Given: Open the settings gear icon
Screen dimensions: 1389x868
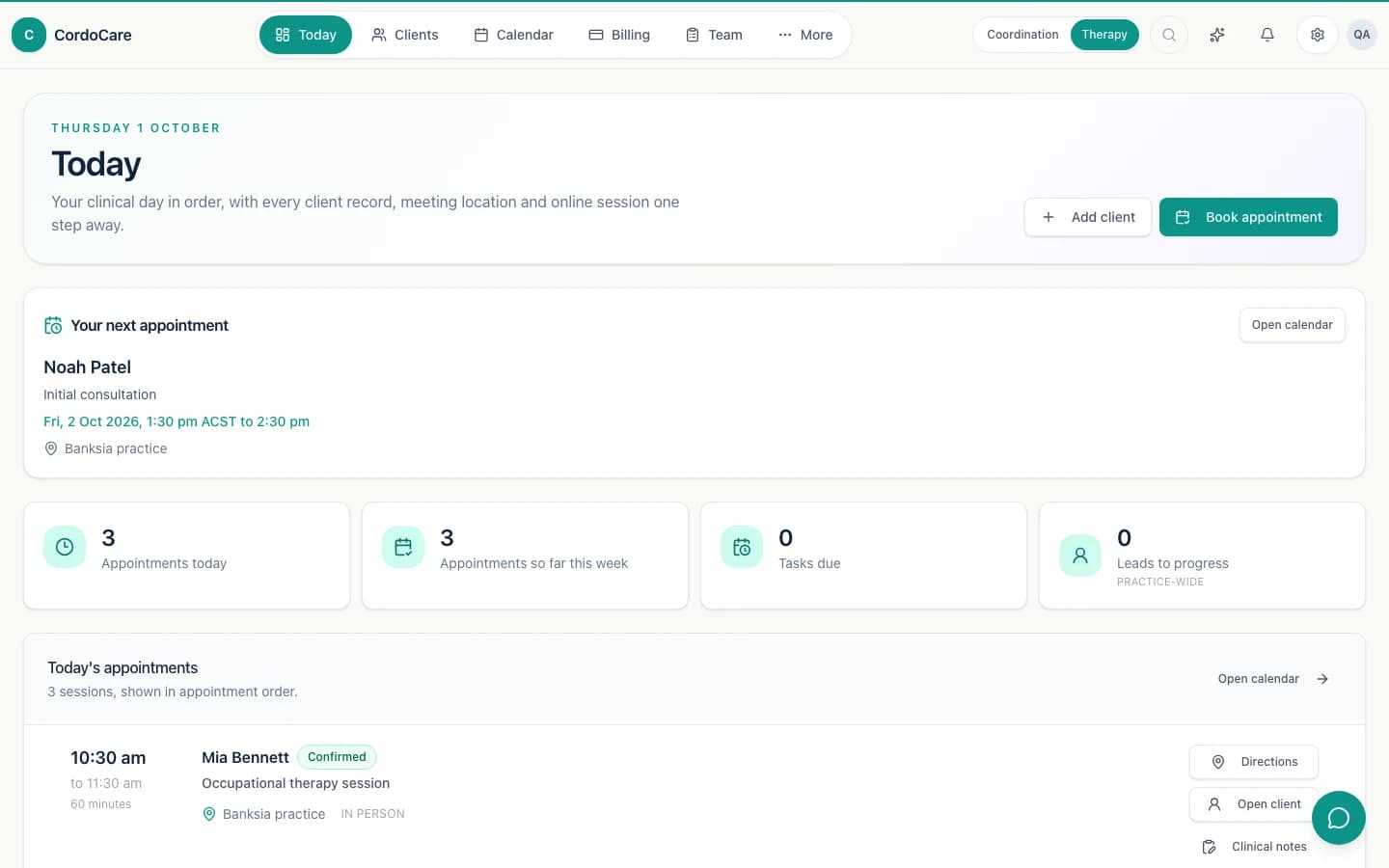Looking at the screenshot, I should coord(1318,35).
